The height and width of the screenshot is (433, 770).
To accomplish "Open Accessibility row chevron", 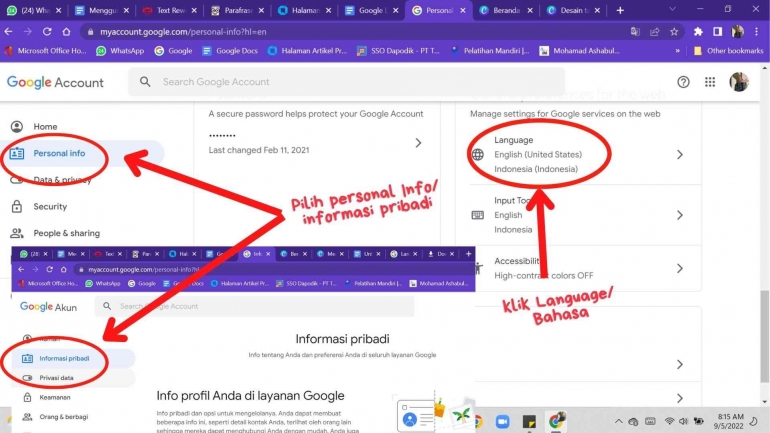I will pos(680,269).
